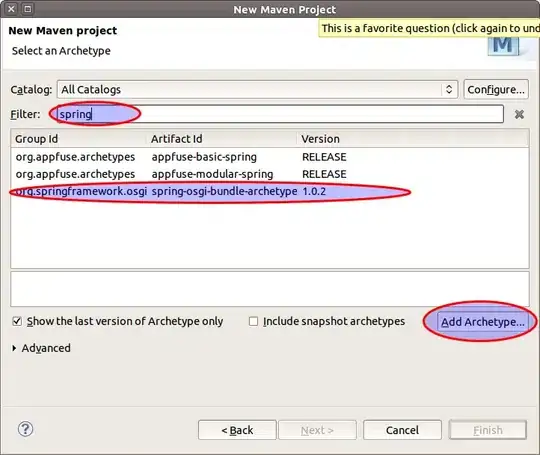Viewport: 540px width, 455px height.
Task: Sort by the Group Id column header
Action: 79,139
